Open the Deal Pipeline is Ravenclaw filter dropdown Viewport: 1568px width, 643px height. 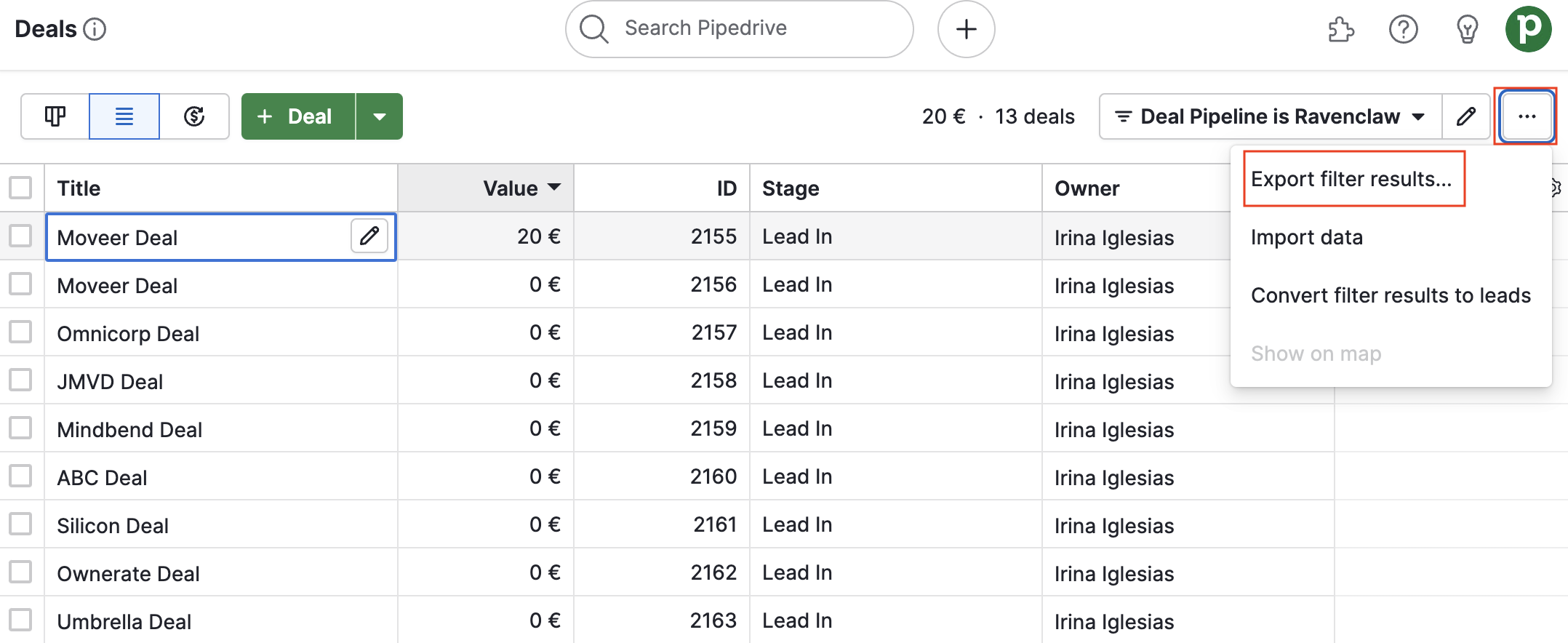1271,116
